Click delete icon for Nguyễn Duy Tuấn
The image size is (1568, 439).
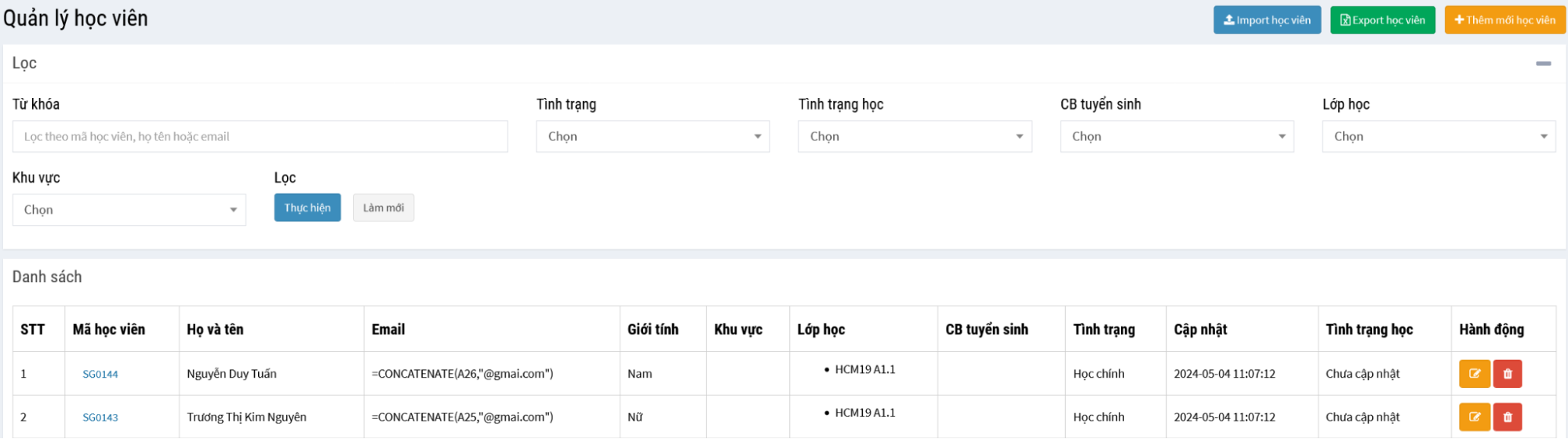[x=1507, y=374]
